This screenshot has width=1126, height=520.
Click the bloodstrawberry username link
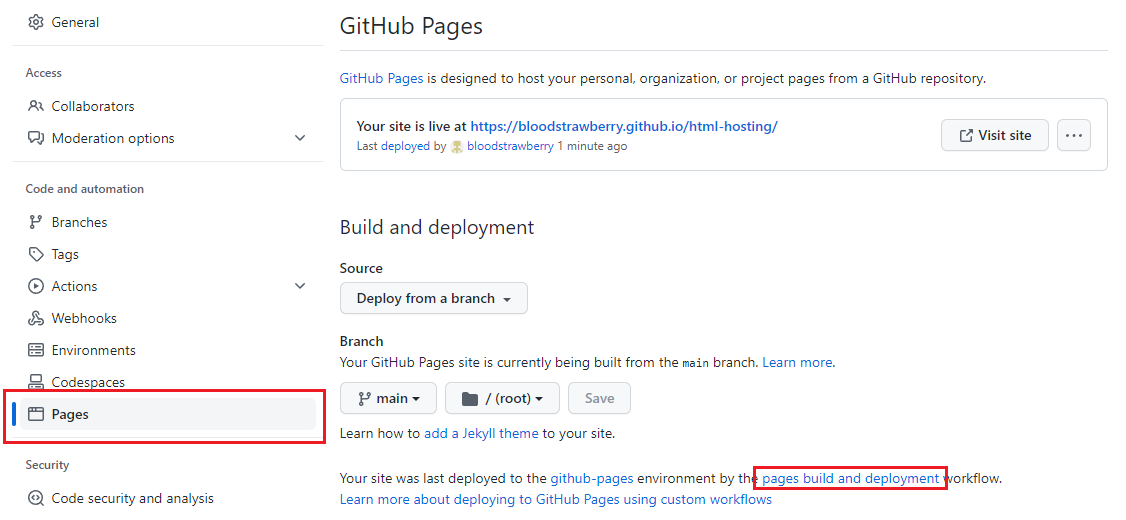[x=510, y=146]
